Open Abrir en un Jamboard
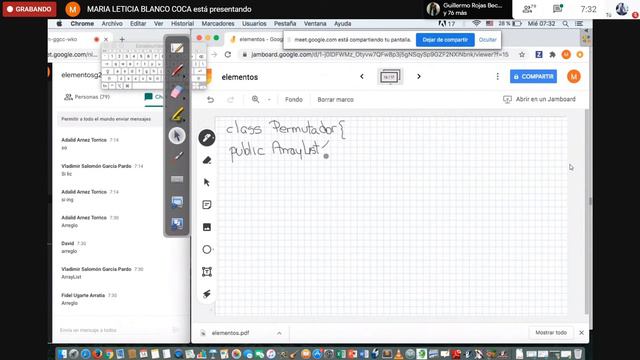 pos(539,99)
